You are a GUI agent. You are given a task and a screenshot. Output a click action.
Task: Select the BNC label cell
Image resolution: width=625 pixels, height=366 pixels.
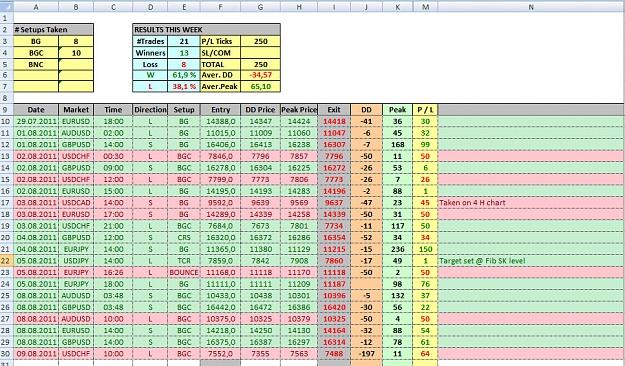click(36, 64)
